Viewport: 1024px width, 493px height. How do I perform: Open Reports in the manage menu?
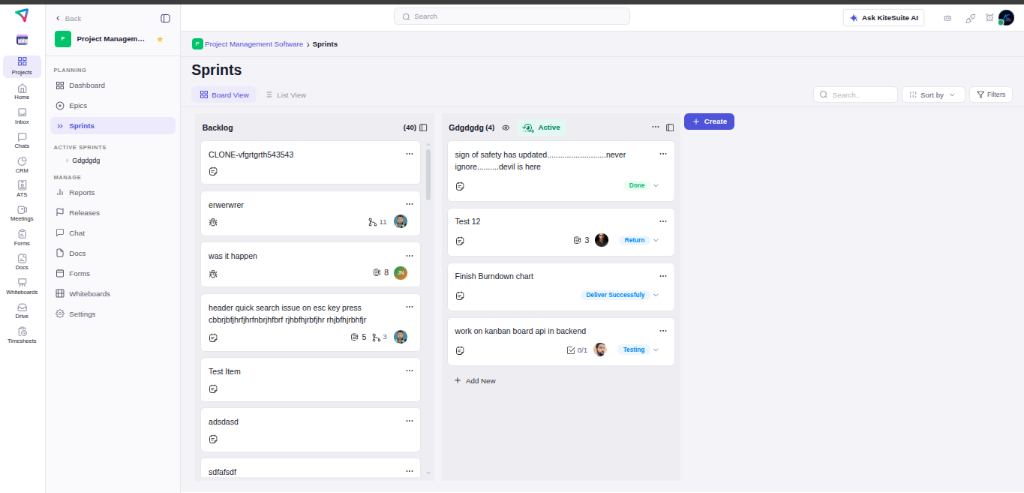[112, 193]
